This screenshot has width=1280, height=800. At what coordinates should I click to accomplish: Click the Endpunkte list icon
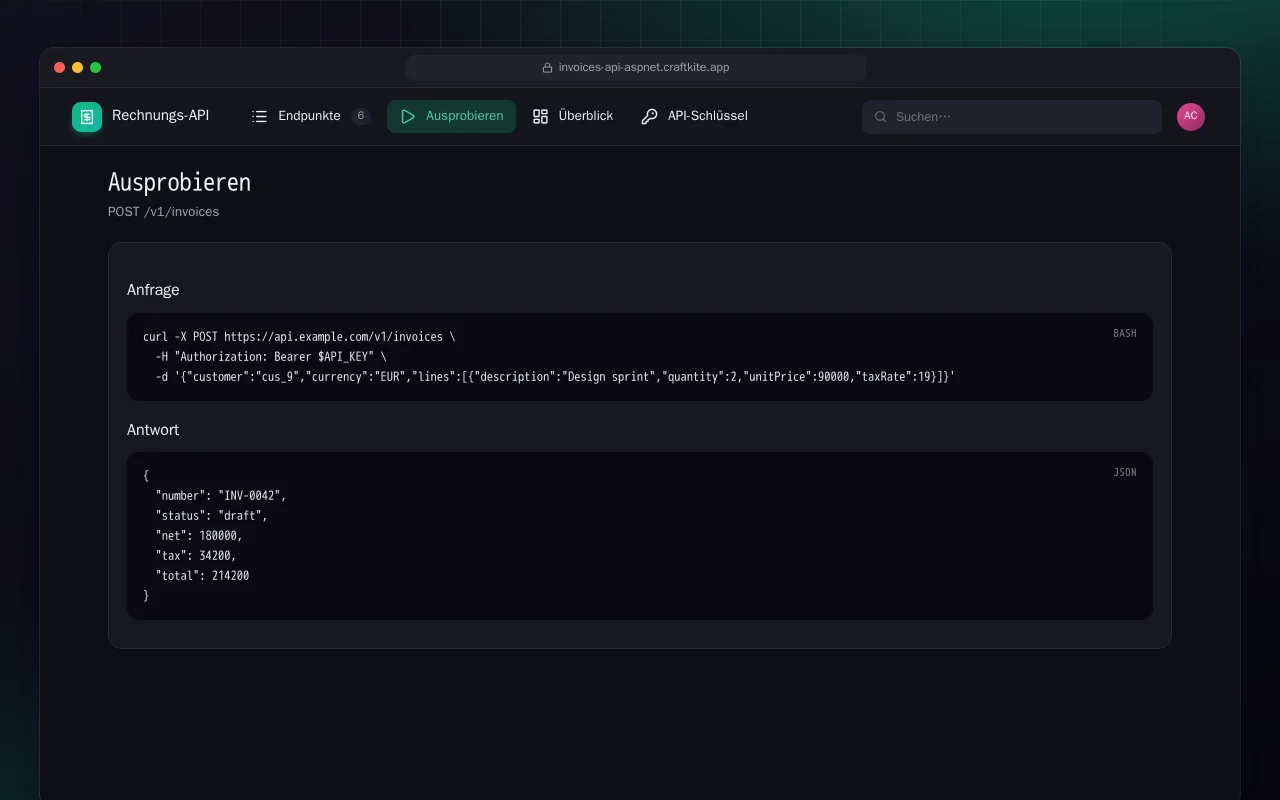[260, 116]
